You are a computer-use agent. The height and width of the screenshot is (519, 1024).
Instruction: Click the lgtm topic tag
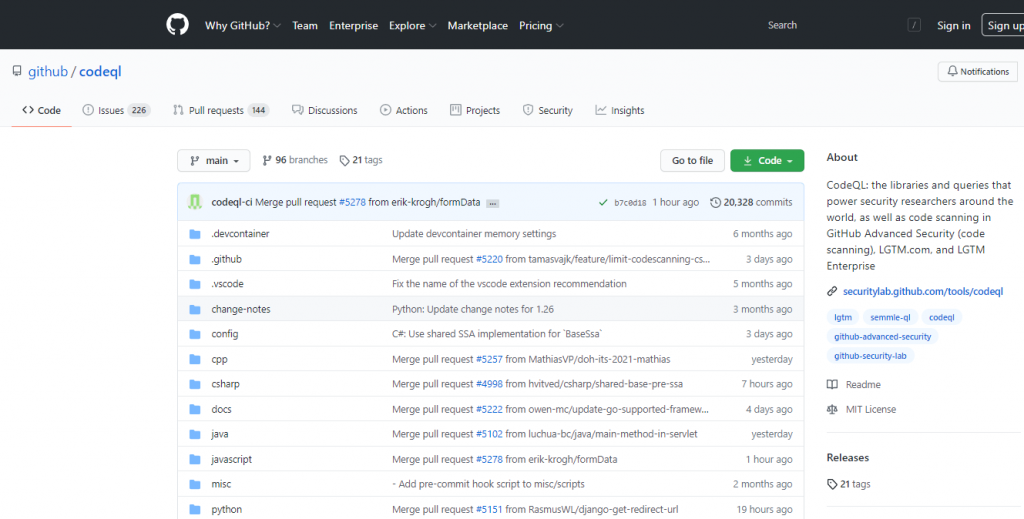843,317
